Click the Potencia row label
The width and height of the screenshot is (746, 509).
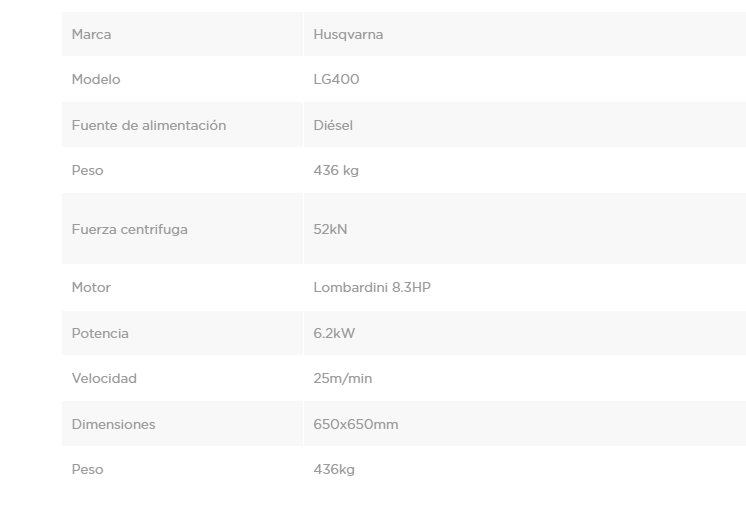[100, 333]
